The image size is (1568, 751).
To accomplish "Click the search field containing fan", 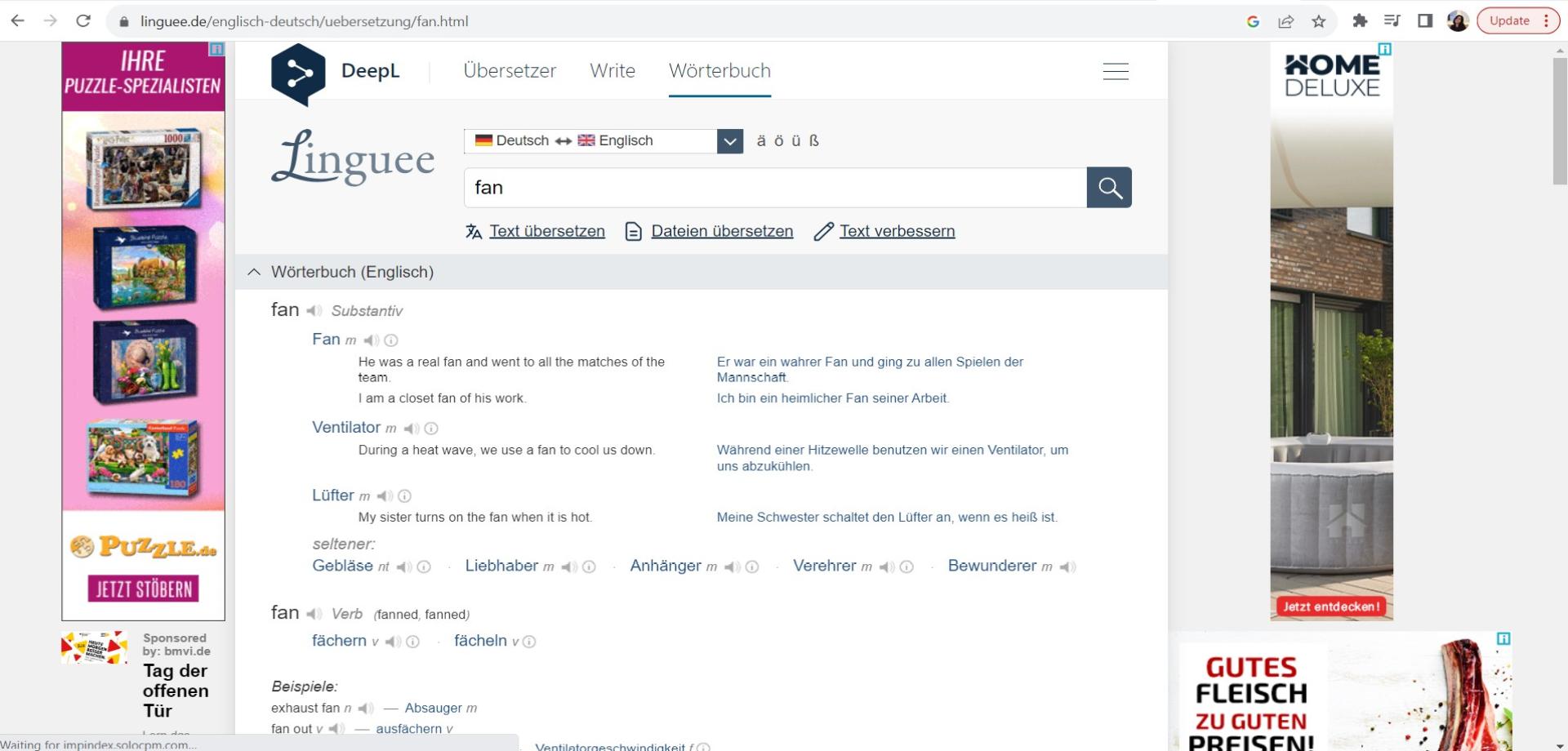I will point(775,188).
